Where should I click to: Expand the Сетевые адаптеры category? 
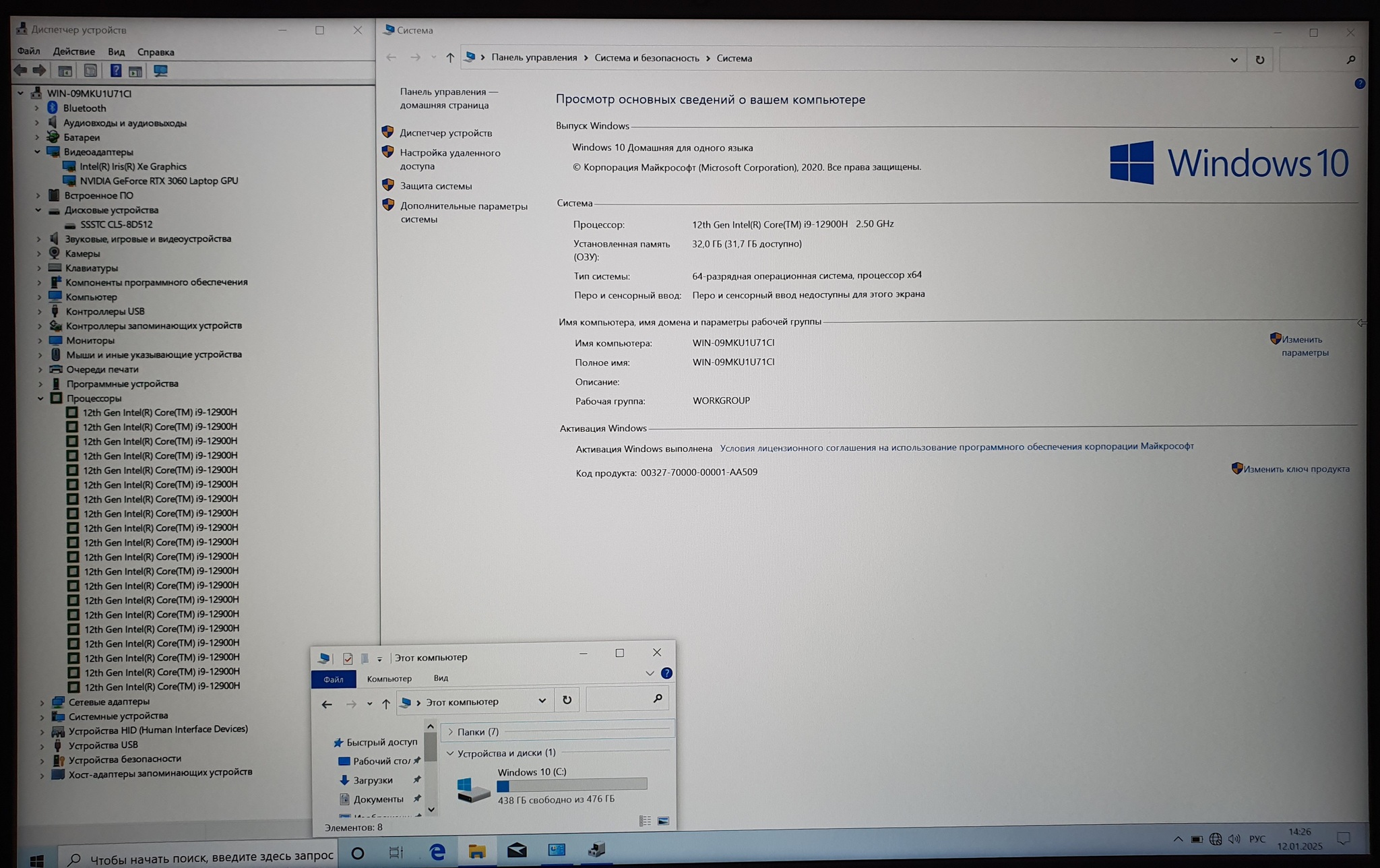[x=42, y=702]
